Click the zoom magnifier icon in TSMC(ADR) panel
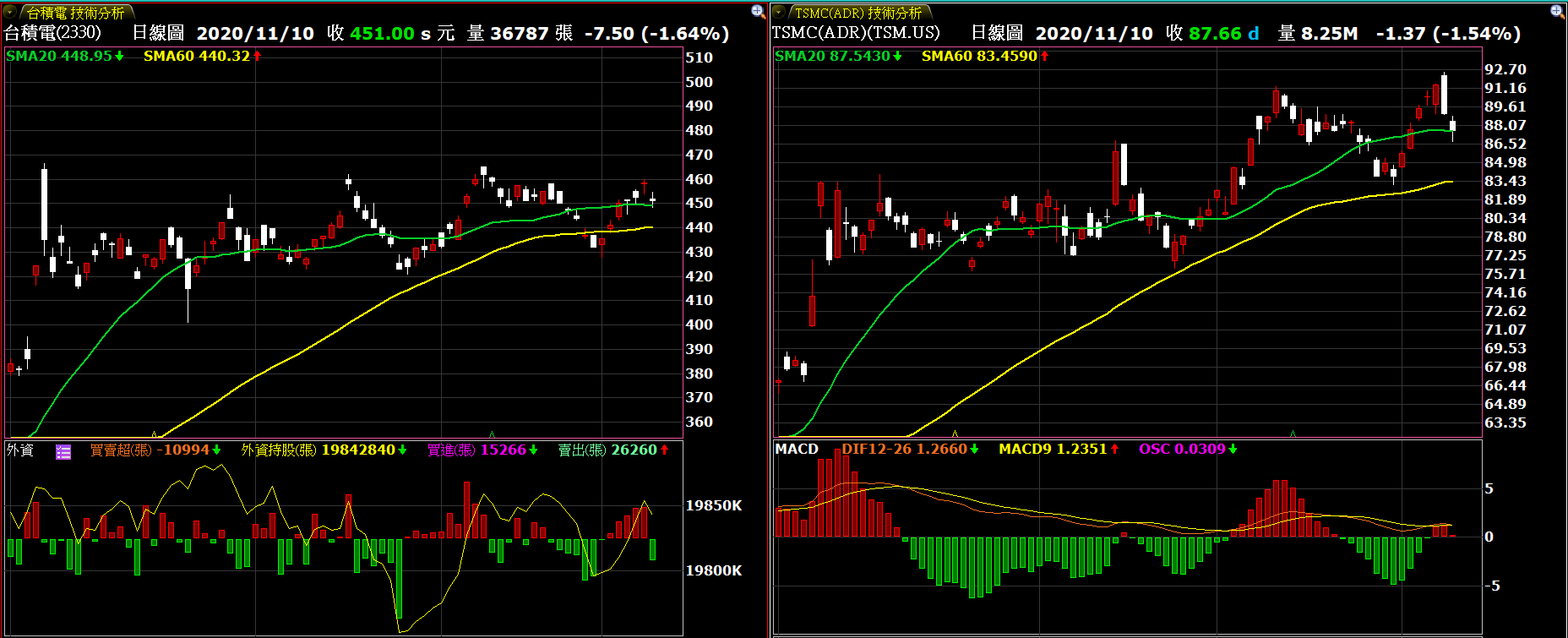 tap(1557, 11)
